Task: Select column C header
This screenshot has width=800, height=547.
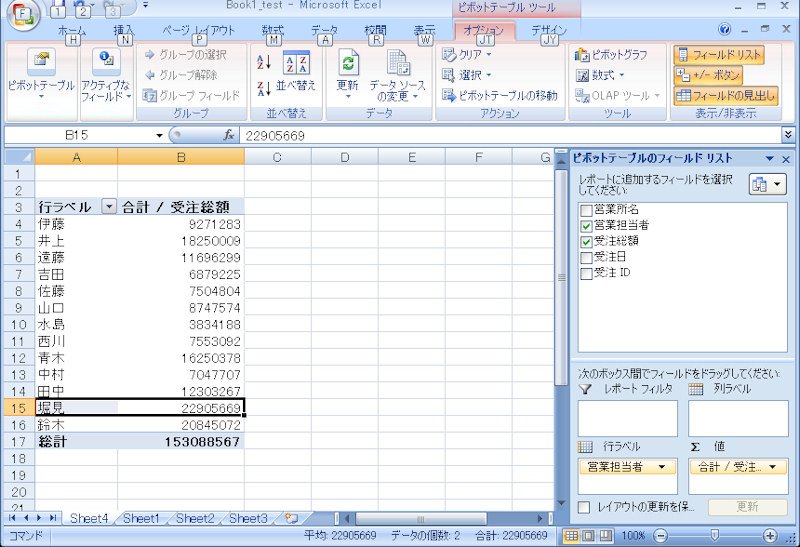Action: [x=278, y=157]
